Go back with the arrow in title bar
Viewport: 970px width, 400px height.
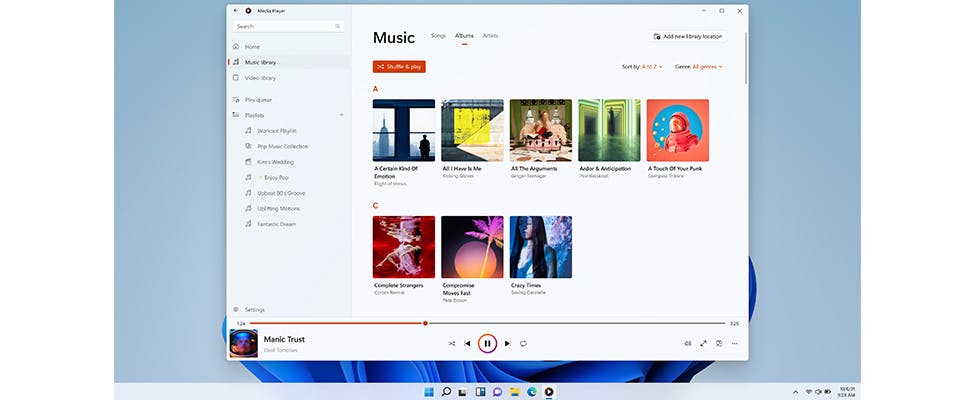tap(236, 11)
